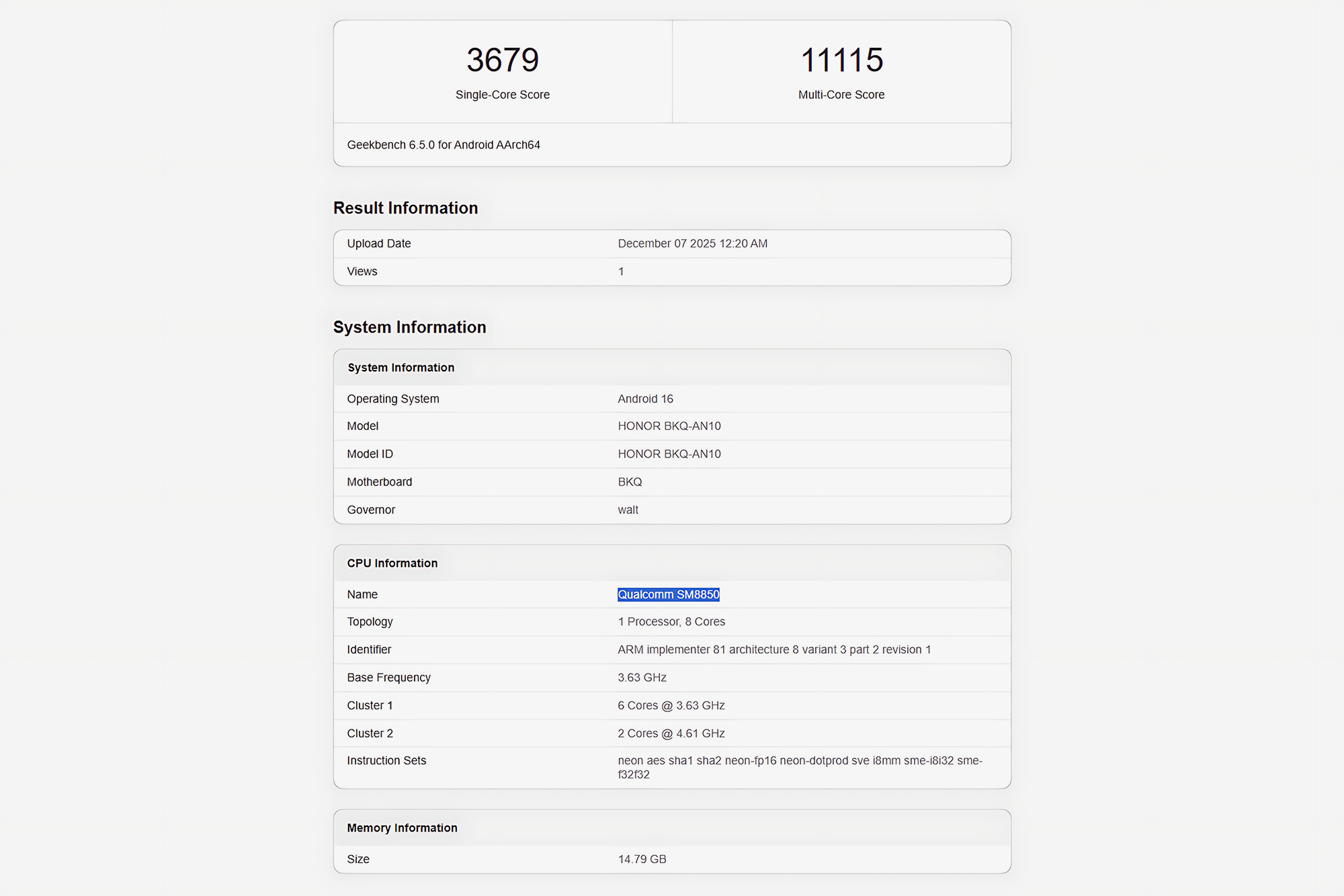Click the single-core score 3679
The width and height of the screenshot is (1344, 896).
503,60
